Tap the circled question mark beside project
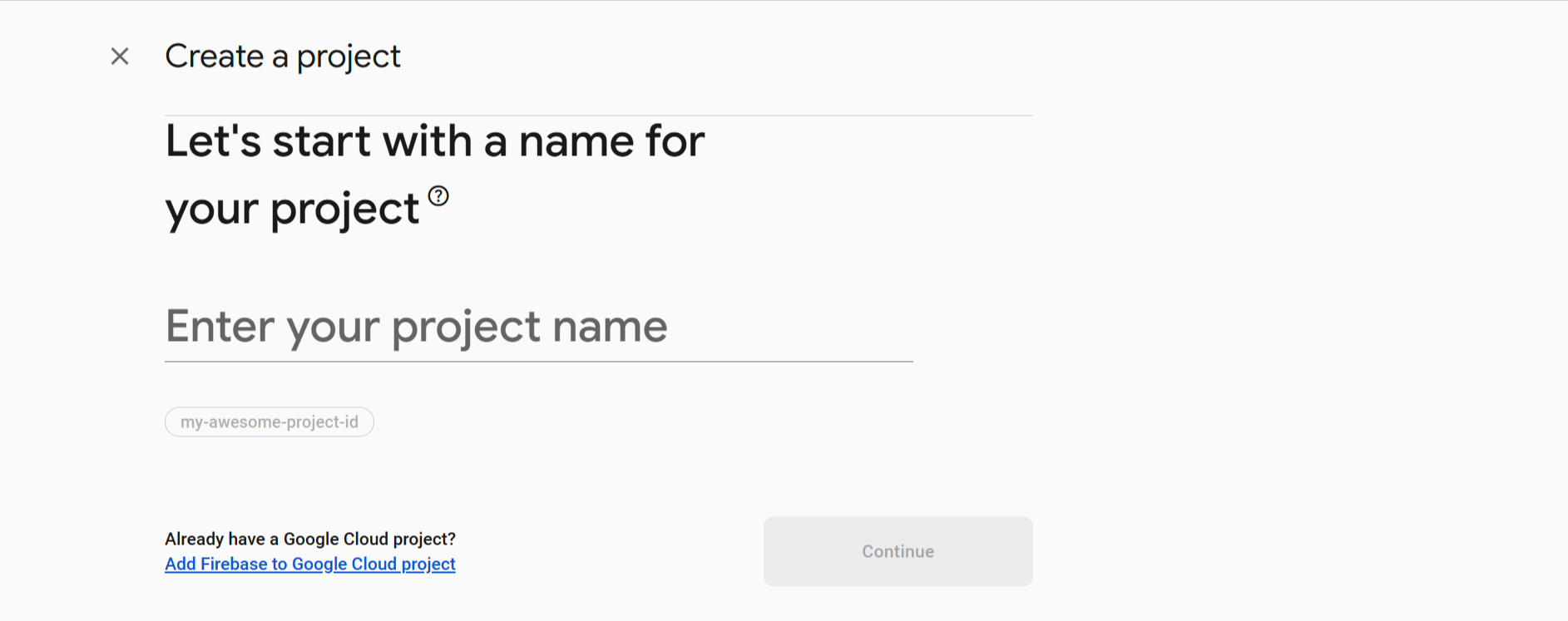The image size is (1568, 621). coord(438,196)
